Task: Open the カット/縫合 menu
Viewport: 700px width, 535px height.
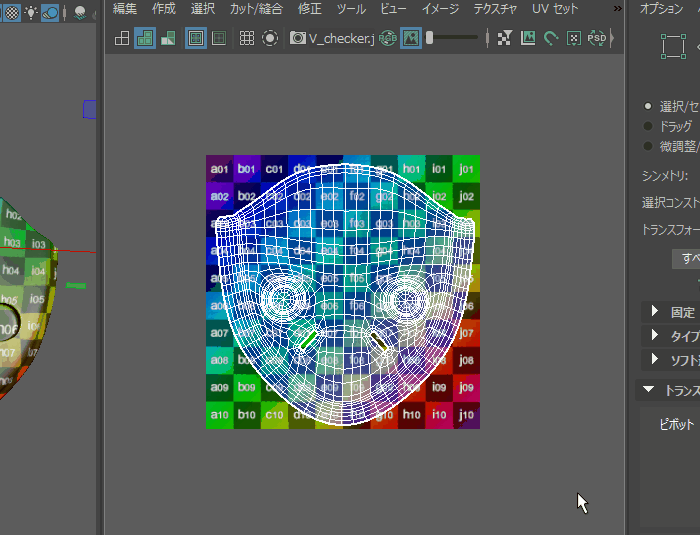Action: coord(256,8)
